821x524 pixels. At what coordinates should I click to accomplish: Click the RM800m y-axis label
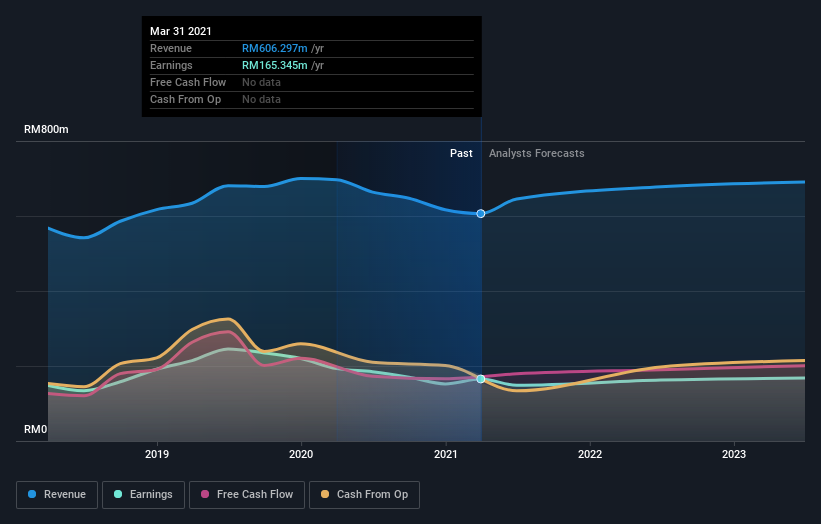(46, 129)
